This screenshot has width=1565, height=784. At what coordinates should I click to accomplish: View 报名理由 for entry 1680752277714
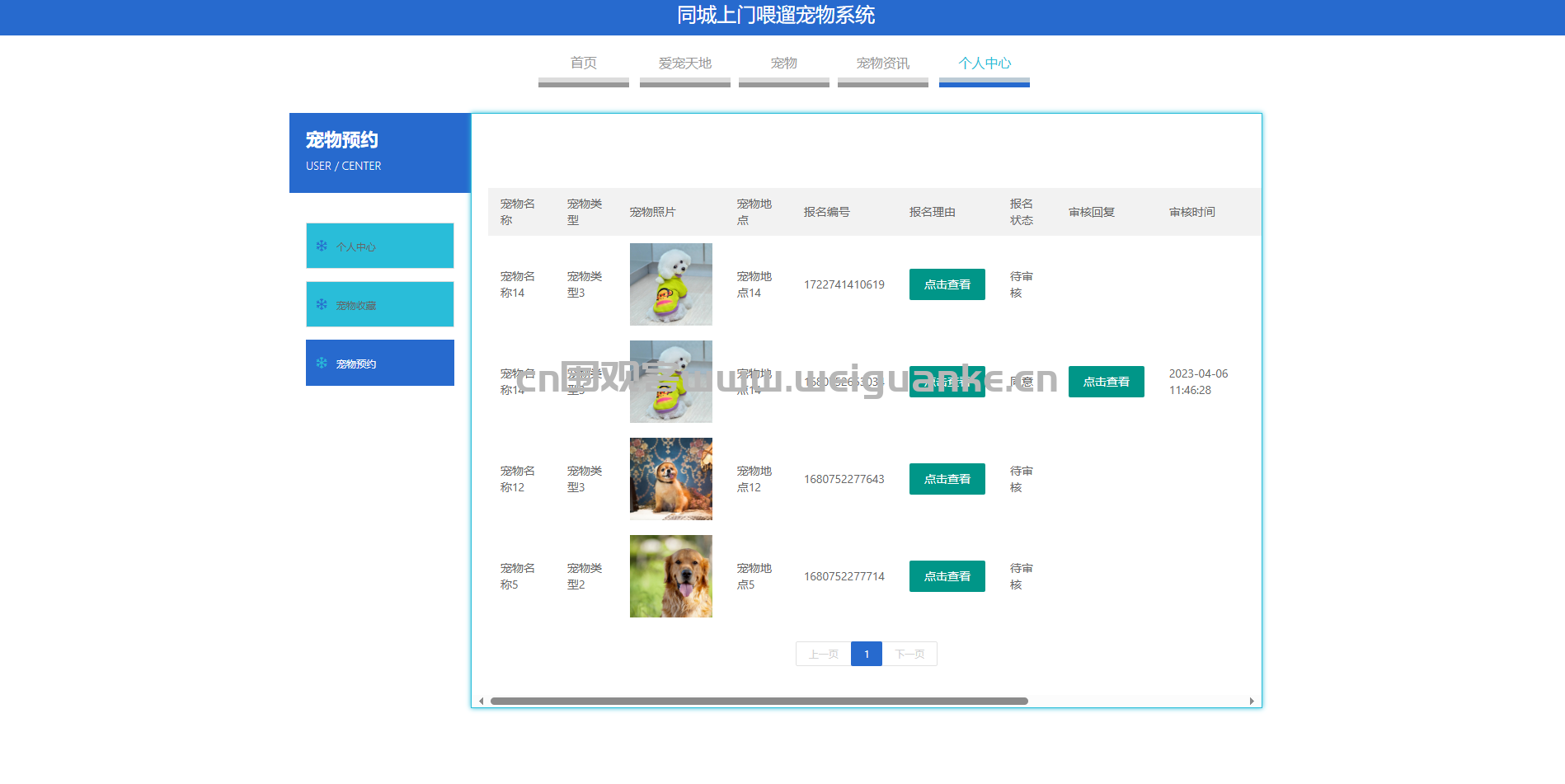tap(947, 576)
